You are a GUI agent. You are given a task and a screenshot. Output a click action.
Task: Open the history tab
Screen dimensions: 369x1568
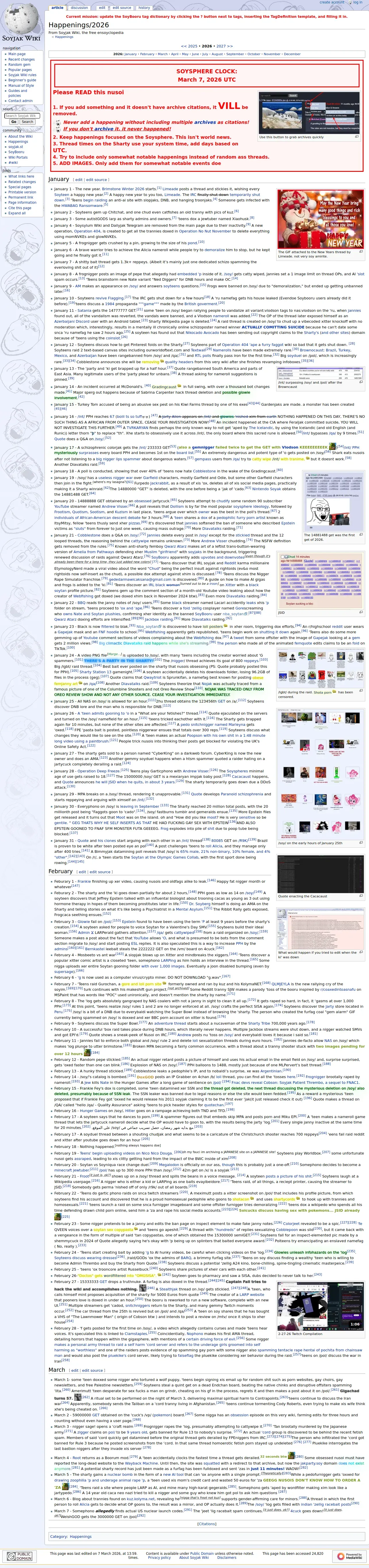pyautogui.click(x=144, y=8)
